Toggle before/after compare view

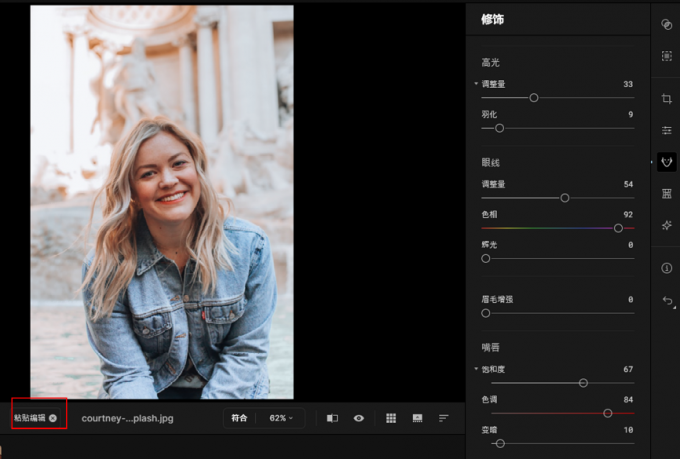(x=333, y=418)
